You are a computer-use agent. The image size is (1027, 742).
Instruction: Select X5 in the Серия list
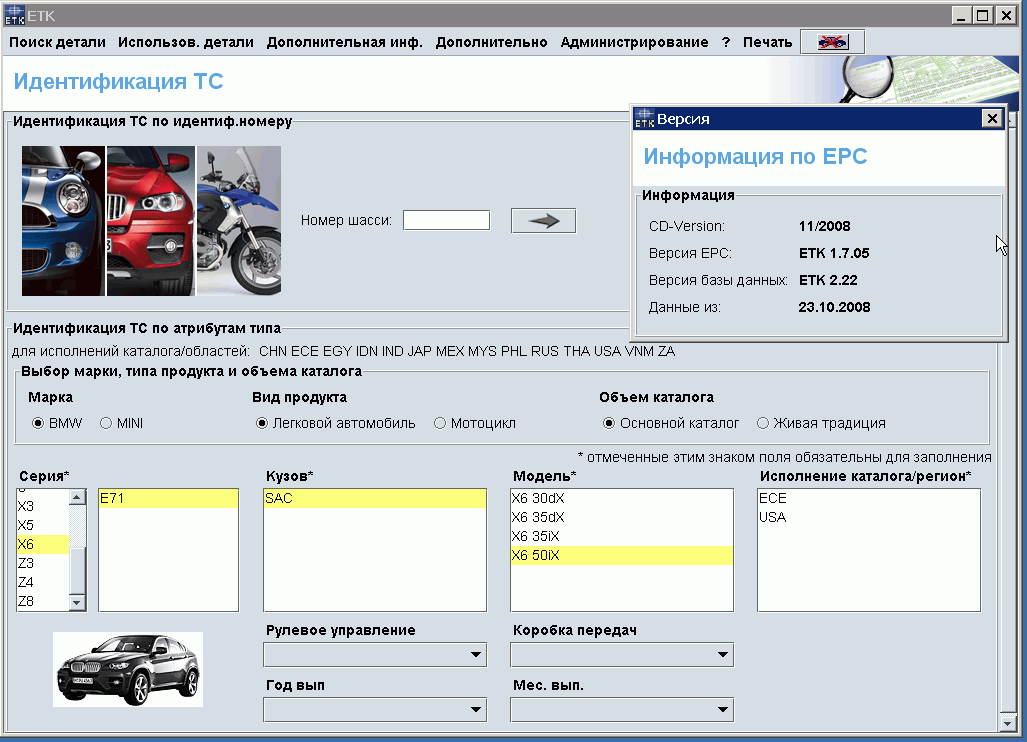click(x=43, y=525)
